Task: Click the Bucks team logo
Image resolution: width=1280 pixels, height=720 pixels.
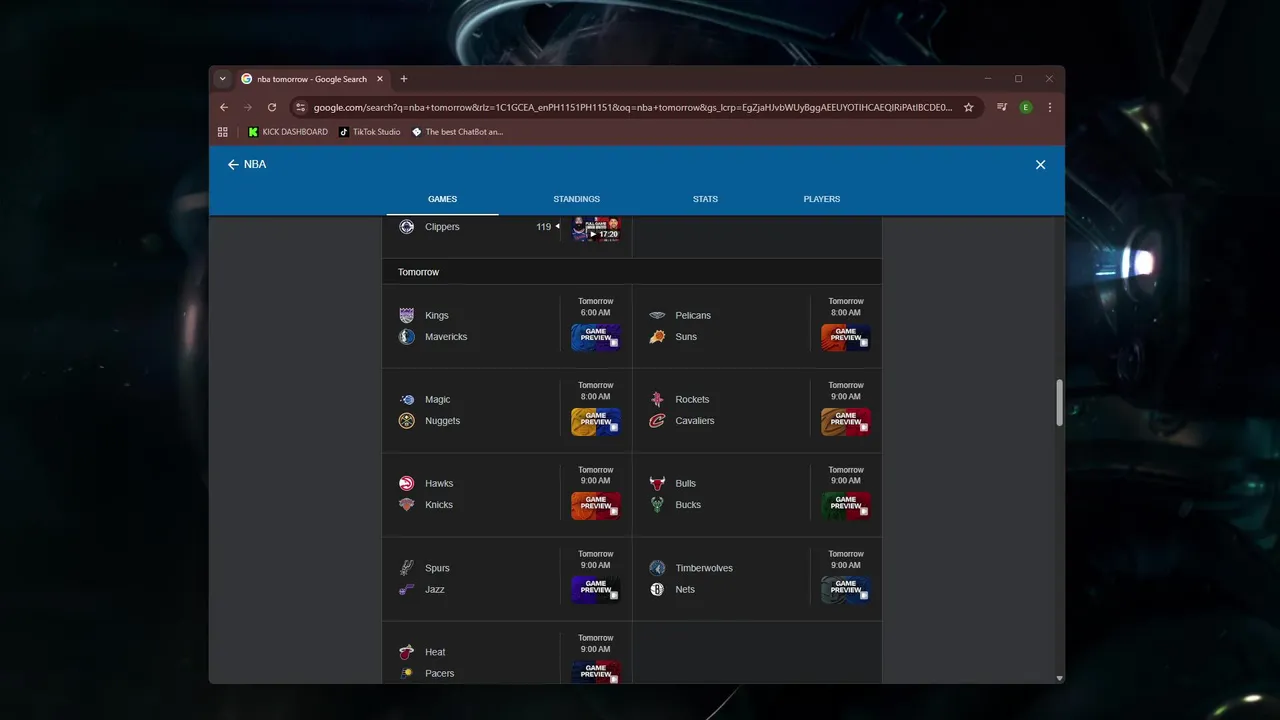Action: click(657, 505)
